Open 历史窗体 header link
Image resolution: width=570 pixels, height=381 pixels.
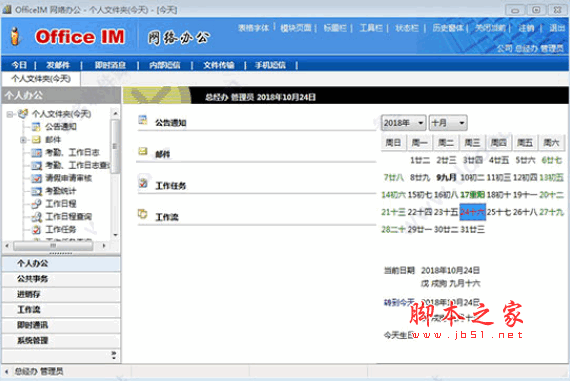(448, 28)
